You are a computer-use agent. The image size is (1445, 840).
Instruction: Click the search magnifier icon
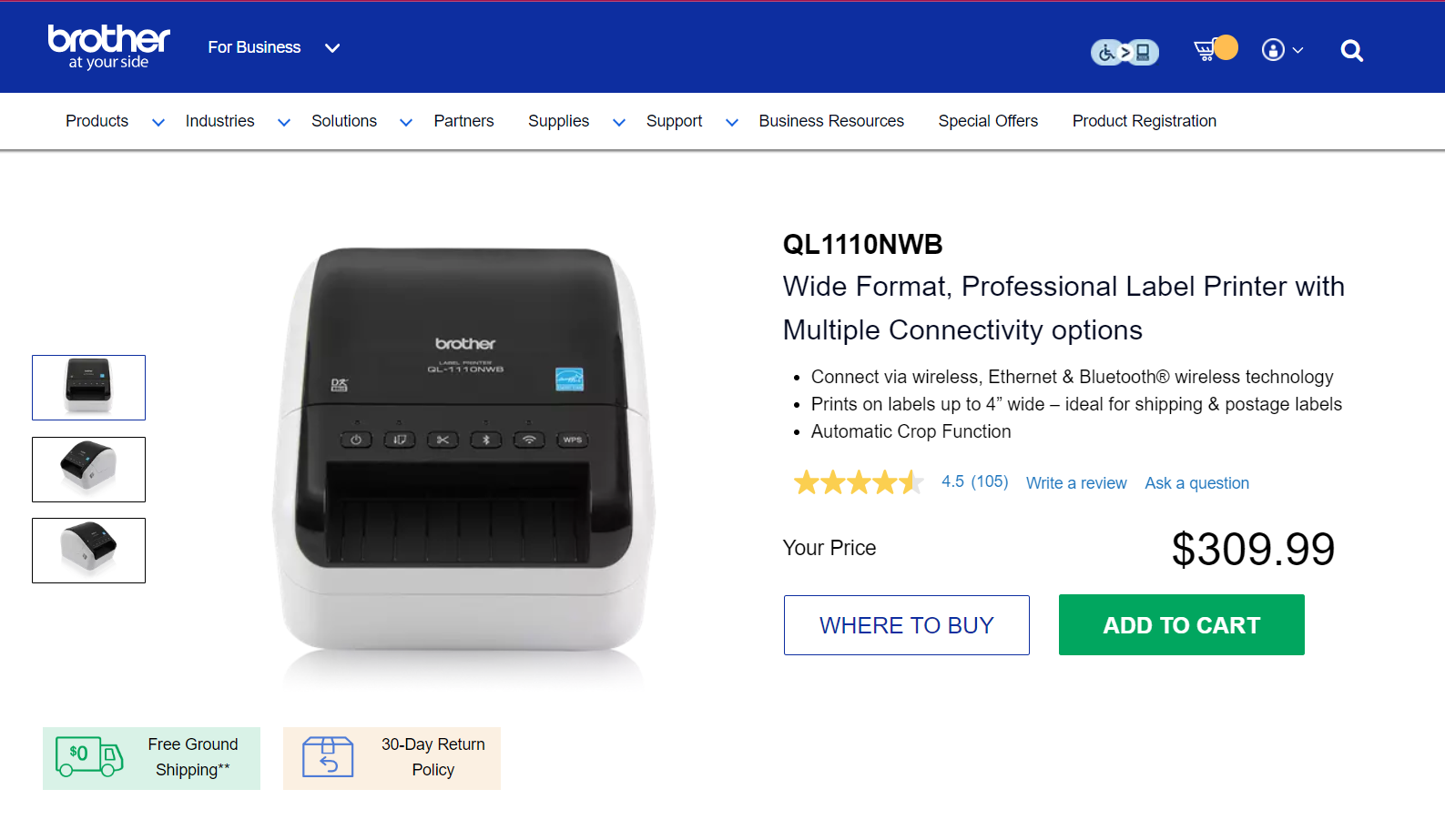click(1351, 51)
